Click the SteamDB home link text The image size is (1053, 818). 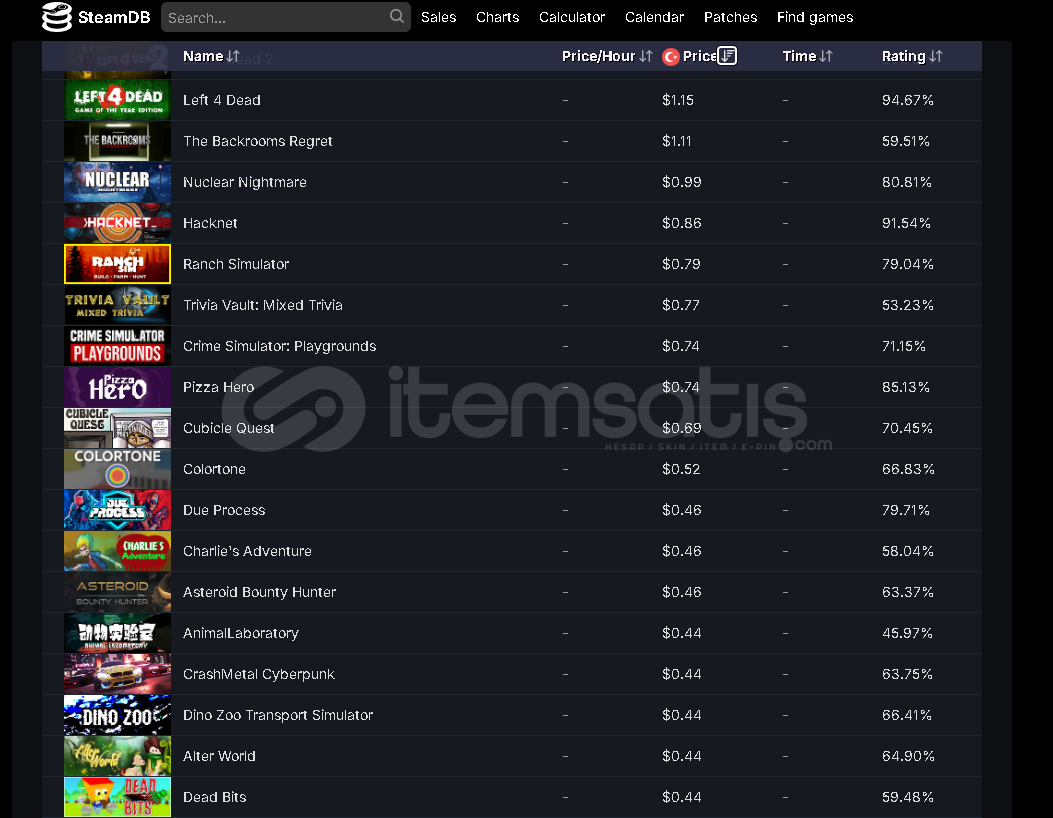114,17
